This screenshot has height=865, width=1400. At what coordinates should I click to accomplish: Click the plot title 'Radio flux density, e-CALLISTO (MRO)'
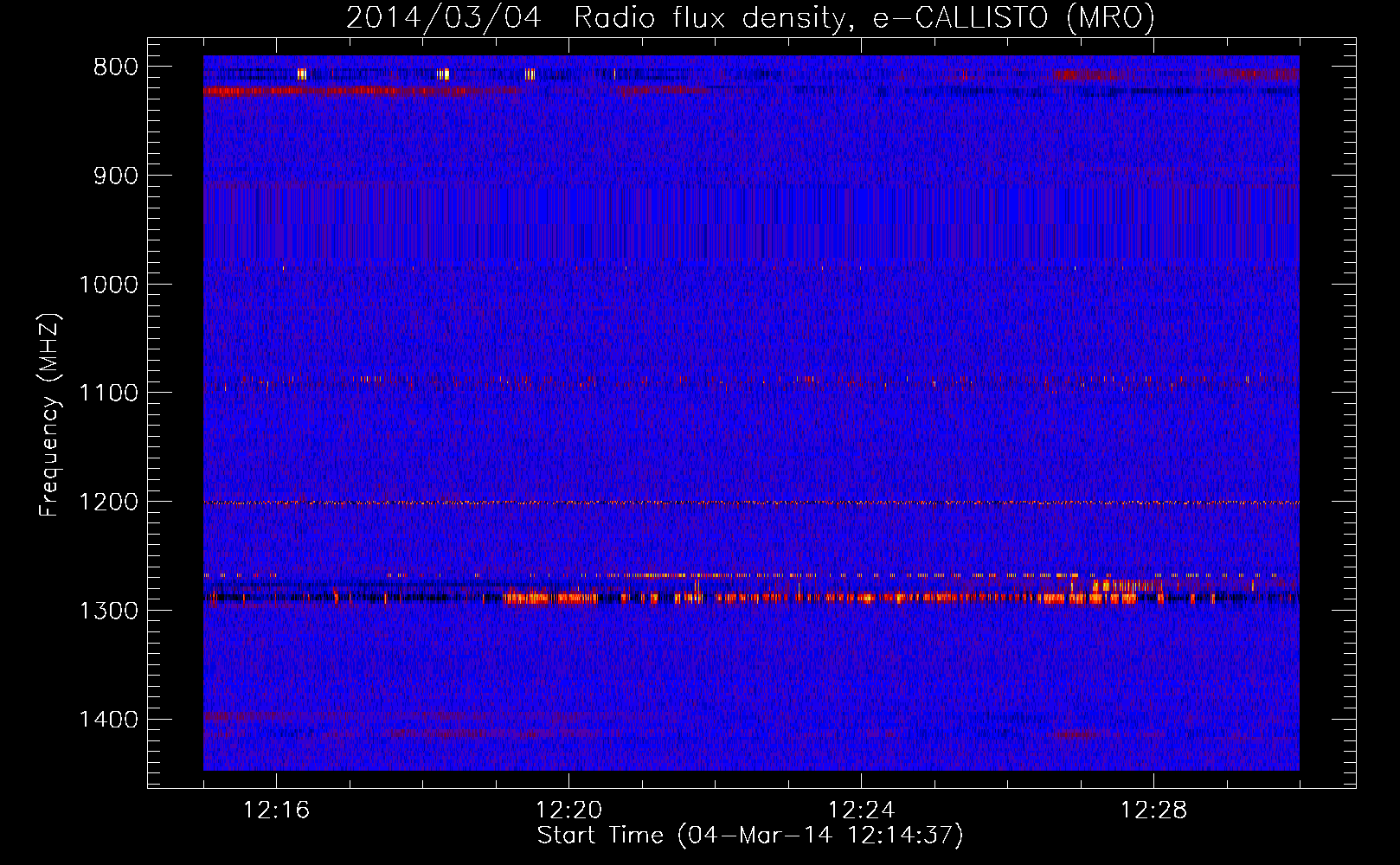tap(864, 17)
